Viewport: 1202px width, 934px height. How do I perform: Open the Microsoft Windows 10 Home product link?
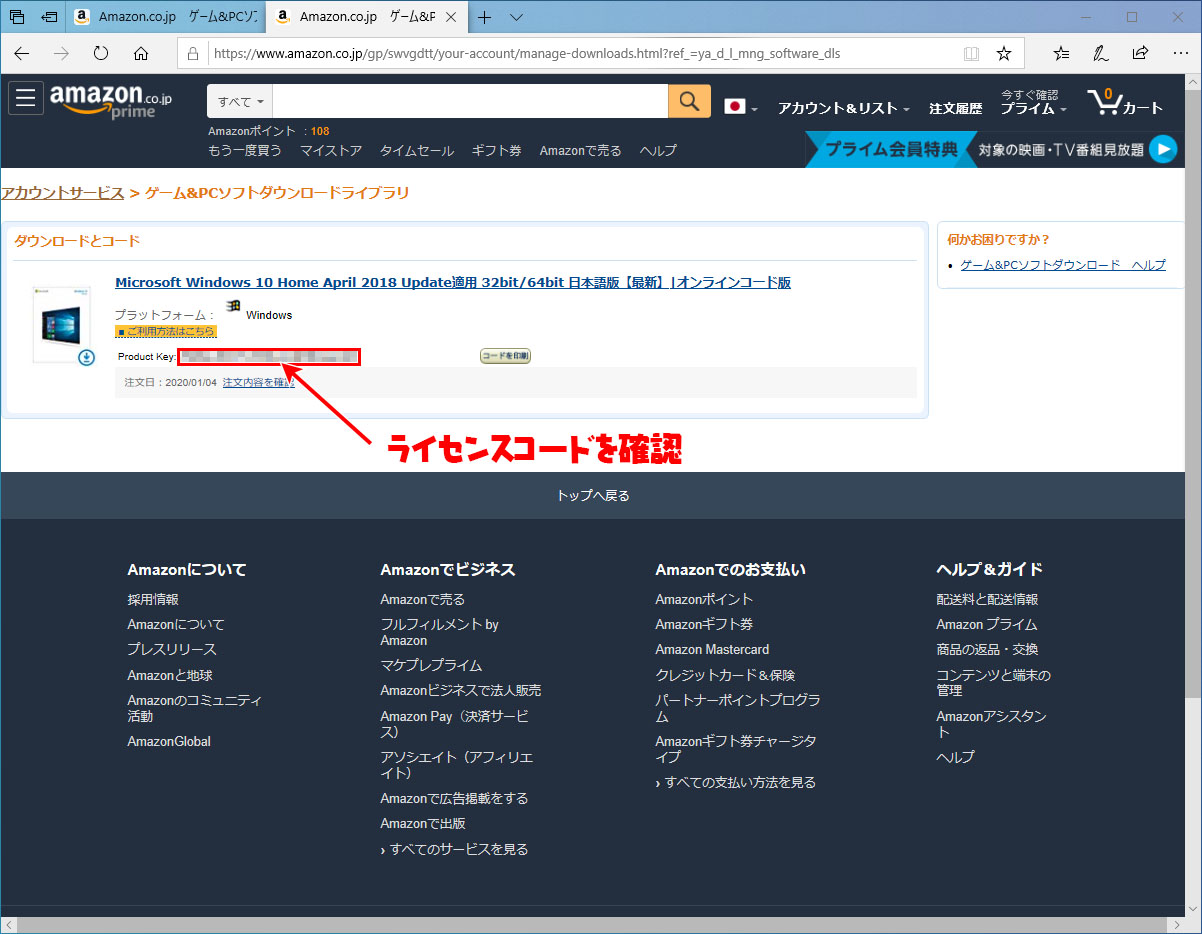[x=453, y=282]
